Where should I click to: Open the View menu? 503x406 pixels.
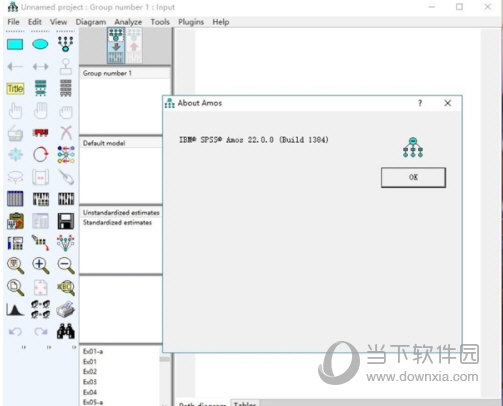58,22
